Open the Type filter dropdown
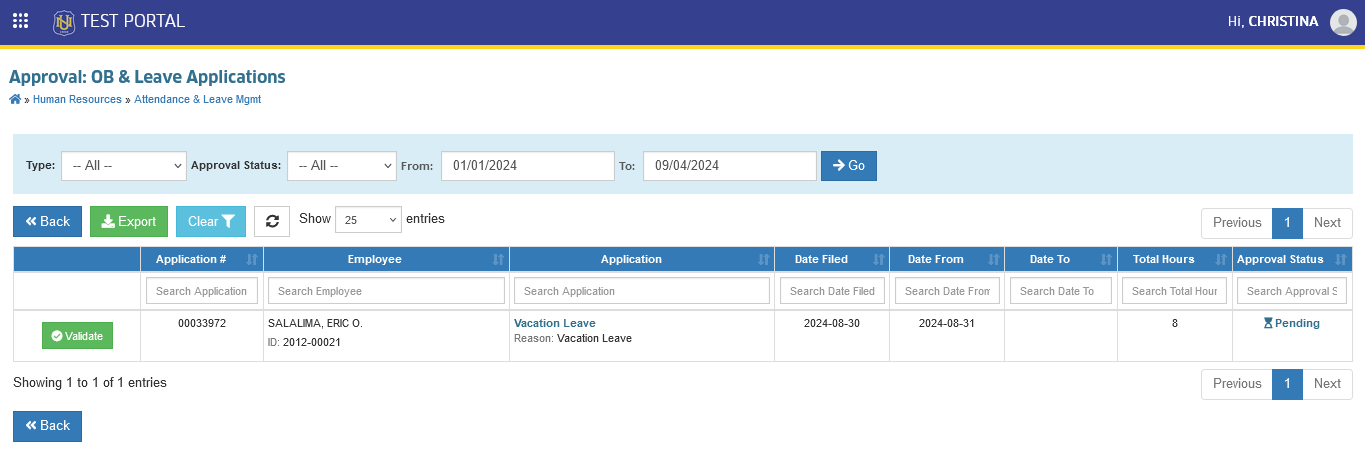 pyautogui.click(x=124, y=166)
